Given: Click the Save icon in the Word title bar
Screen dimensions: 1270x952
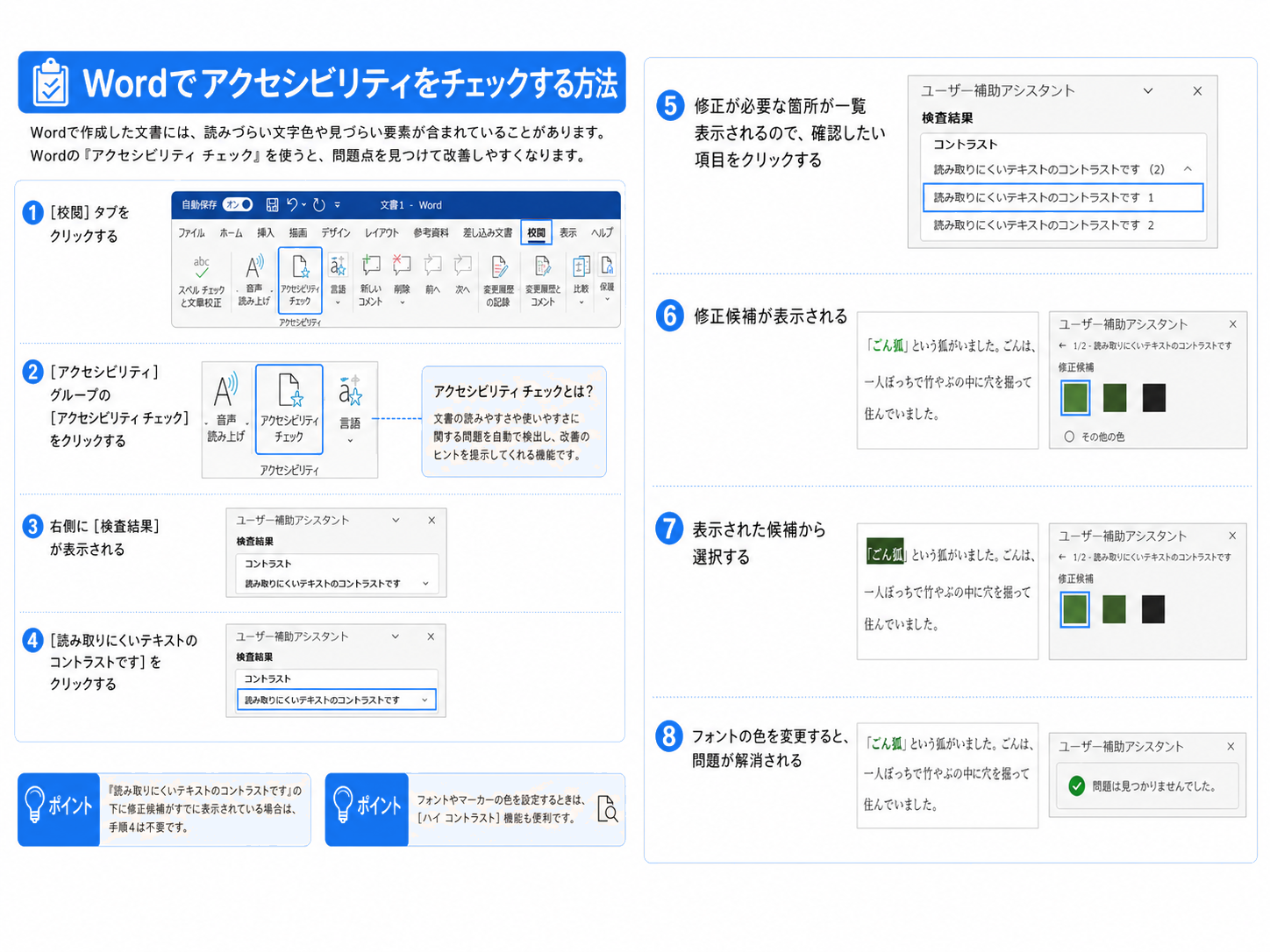Looking at the screenshot, I should [272, 204].
